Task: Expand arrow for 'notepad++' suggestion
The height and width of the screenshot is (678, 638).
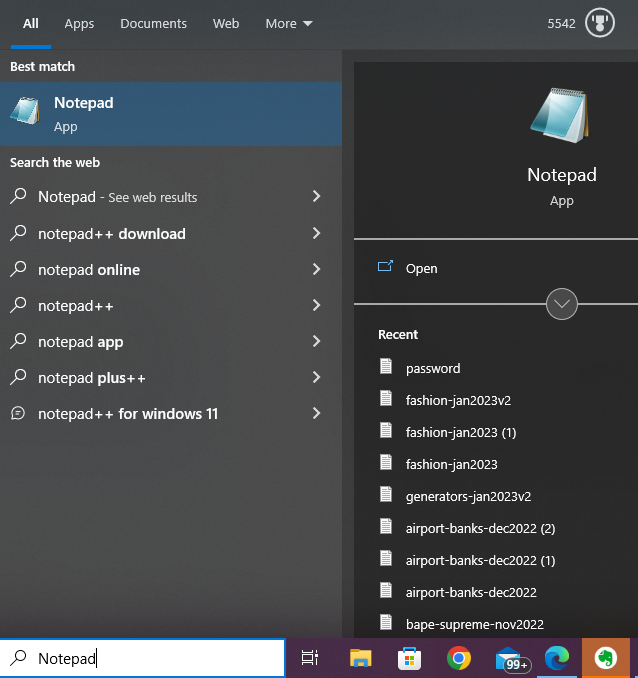Action: pos(317,305)
